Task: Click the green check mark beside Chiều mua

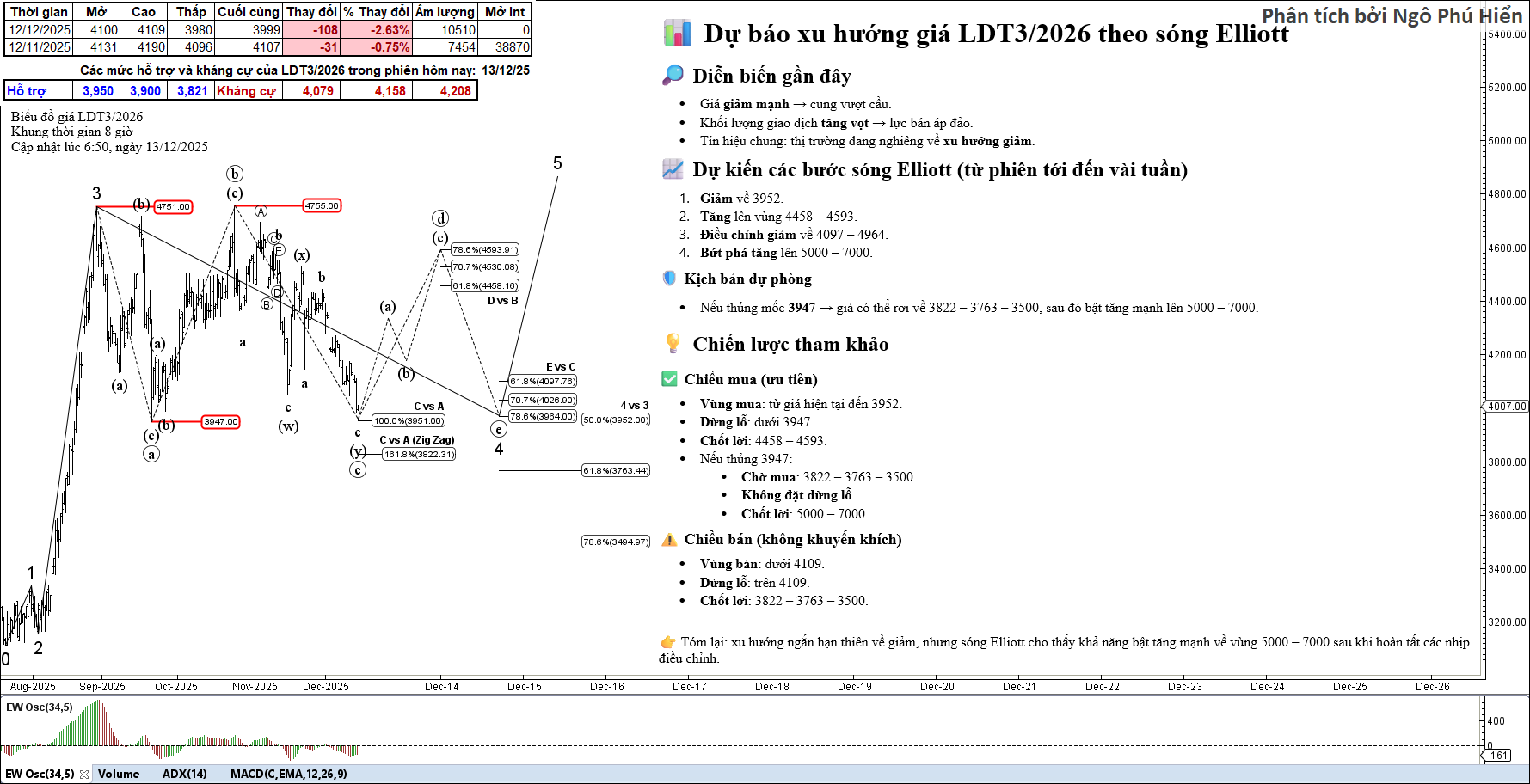Action: (x=669, y=379)
